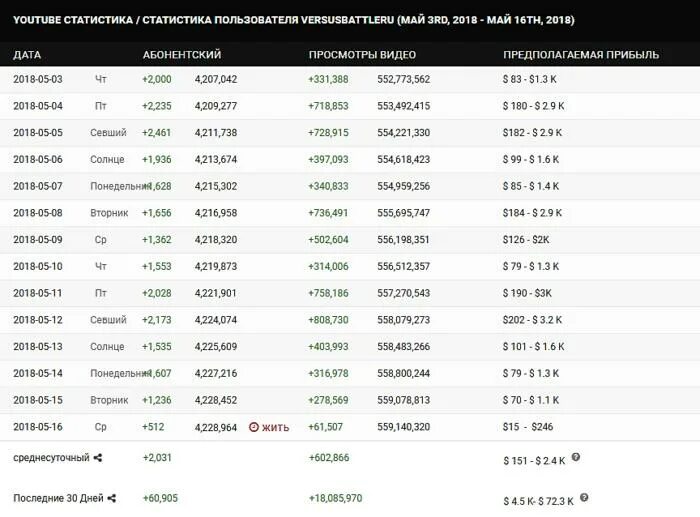The height and width of the screenshot is (517, 700).
Task: Select date cell 2018-05-08
Action: coord(38,213)
